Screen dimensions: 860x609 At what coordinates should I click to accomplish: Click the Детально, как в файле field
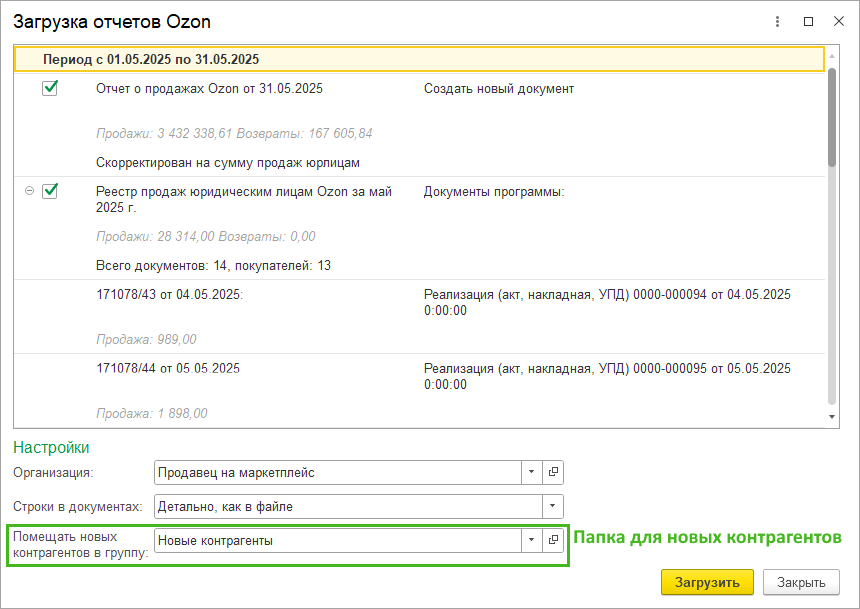click(348, 506)
